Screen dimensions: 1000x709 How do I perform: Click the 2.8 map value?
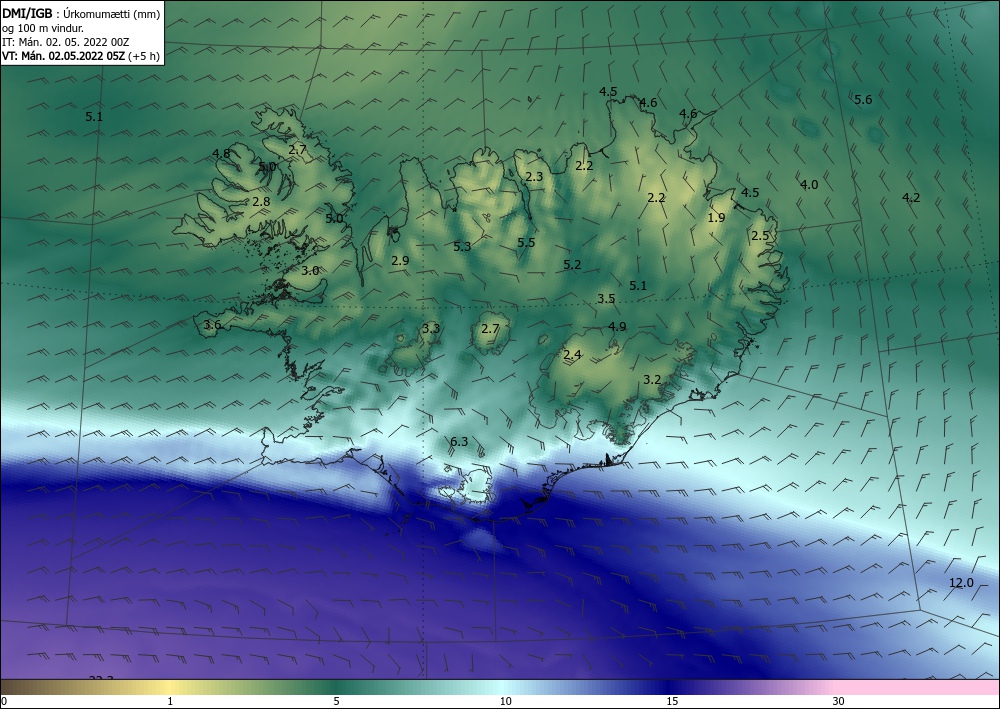pos(261,201)
